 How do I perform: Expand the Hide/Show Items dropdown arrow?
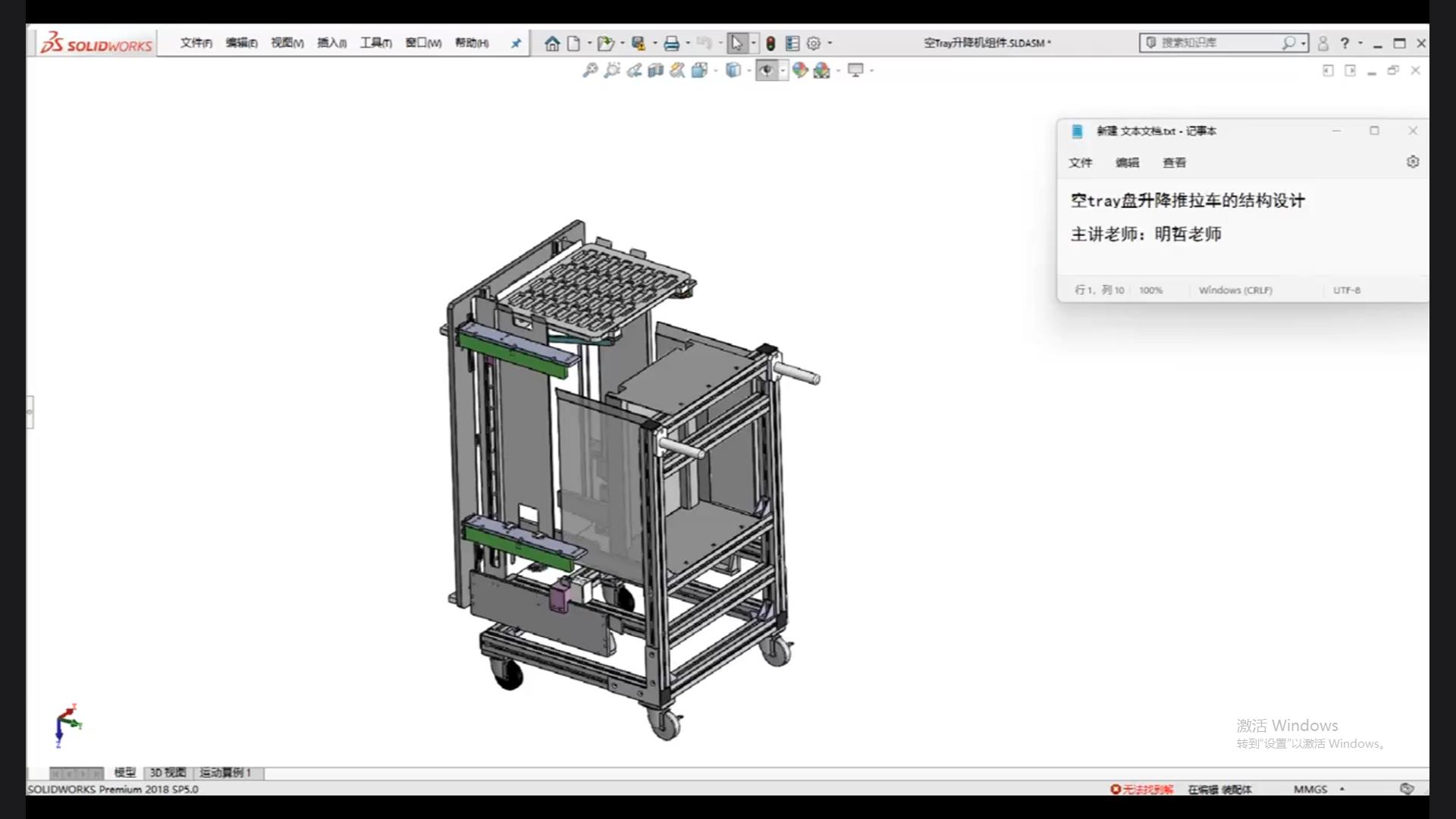(783, 71)
